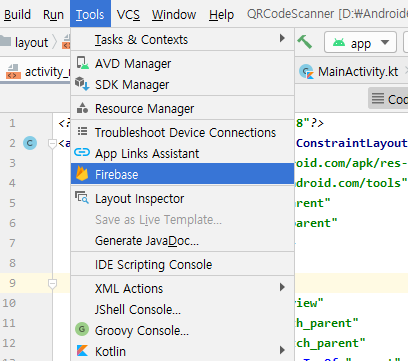Click the layout breadcrumb folder
408x361 pixels.
[24, 42]
